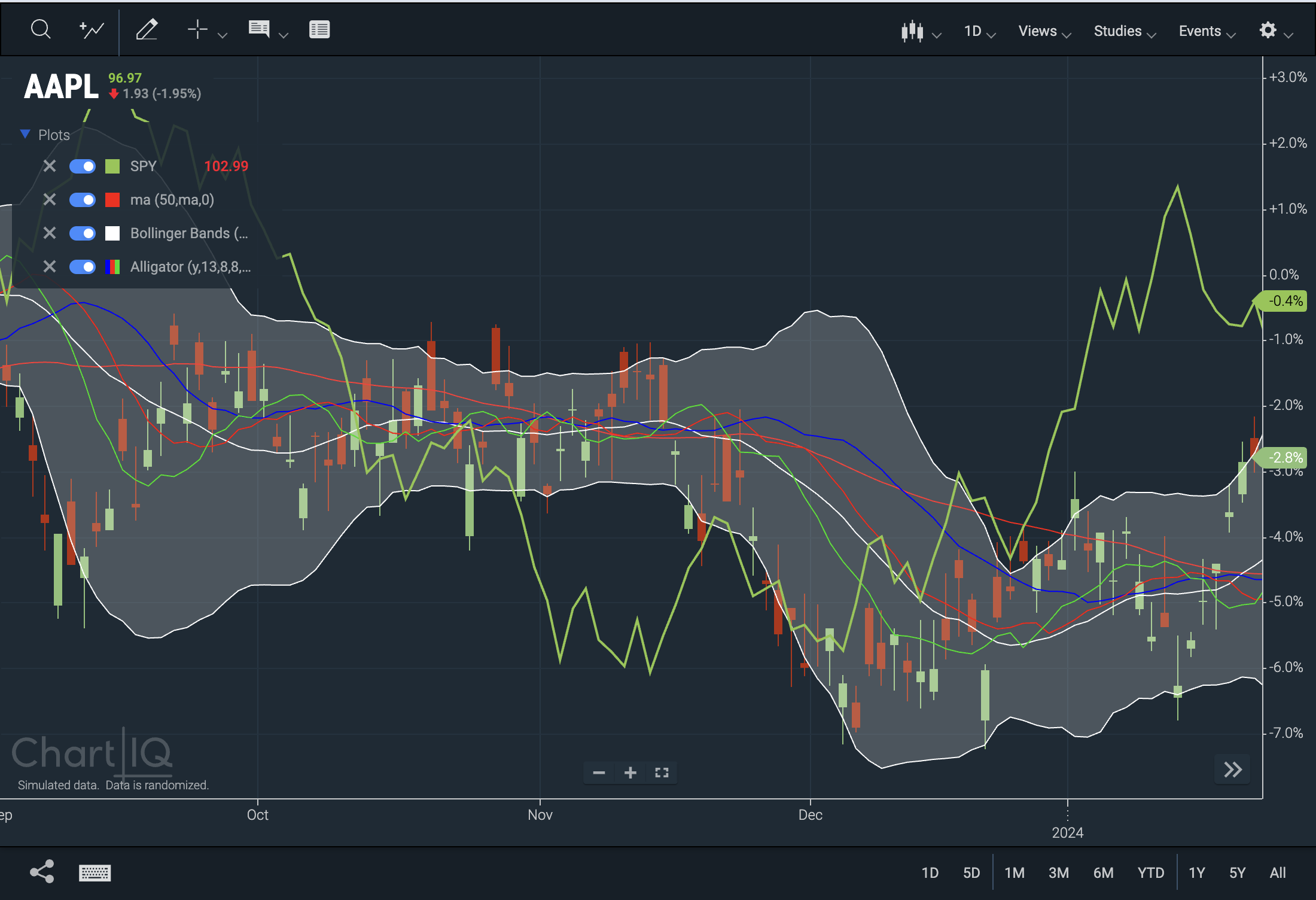1316x900 pixels.
Task: Jump to latest data with double arrow
Action: coord(1233,770)
